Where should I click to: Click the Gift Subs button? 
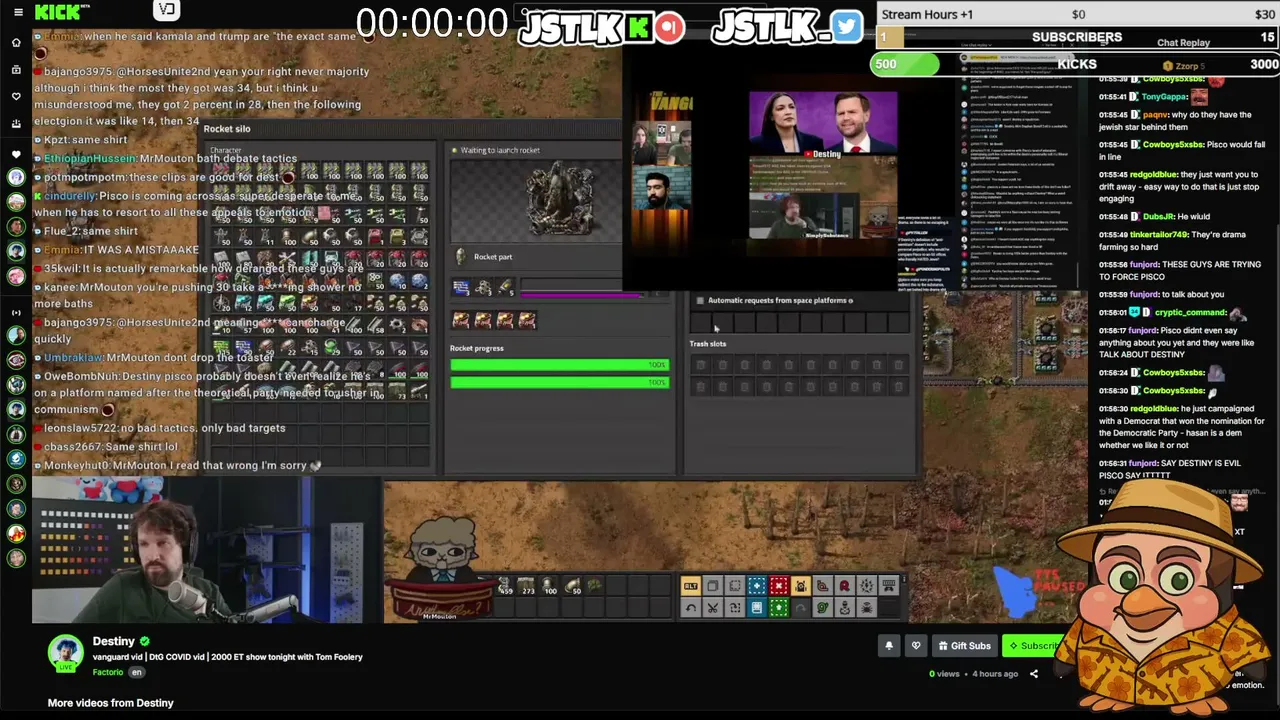click(963, 646)
